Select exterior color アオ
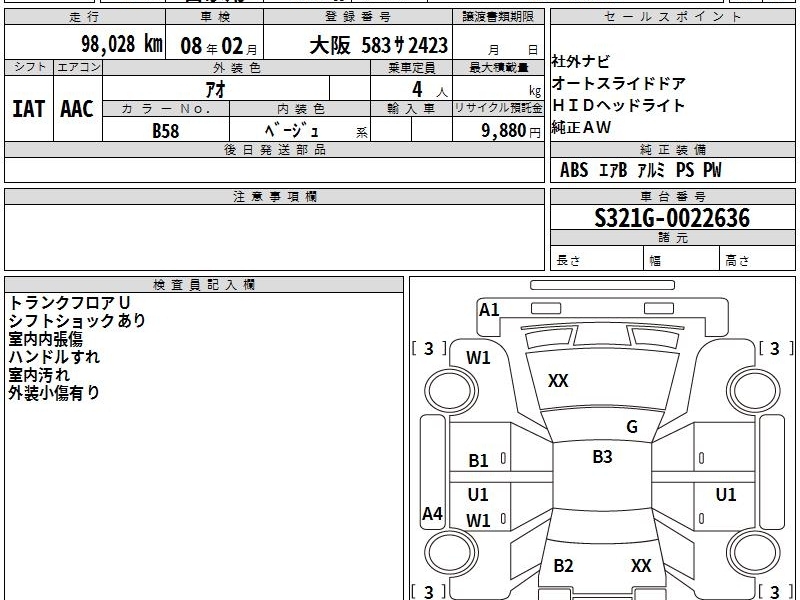 click(216, 90)
